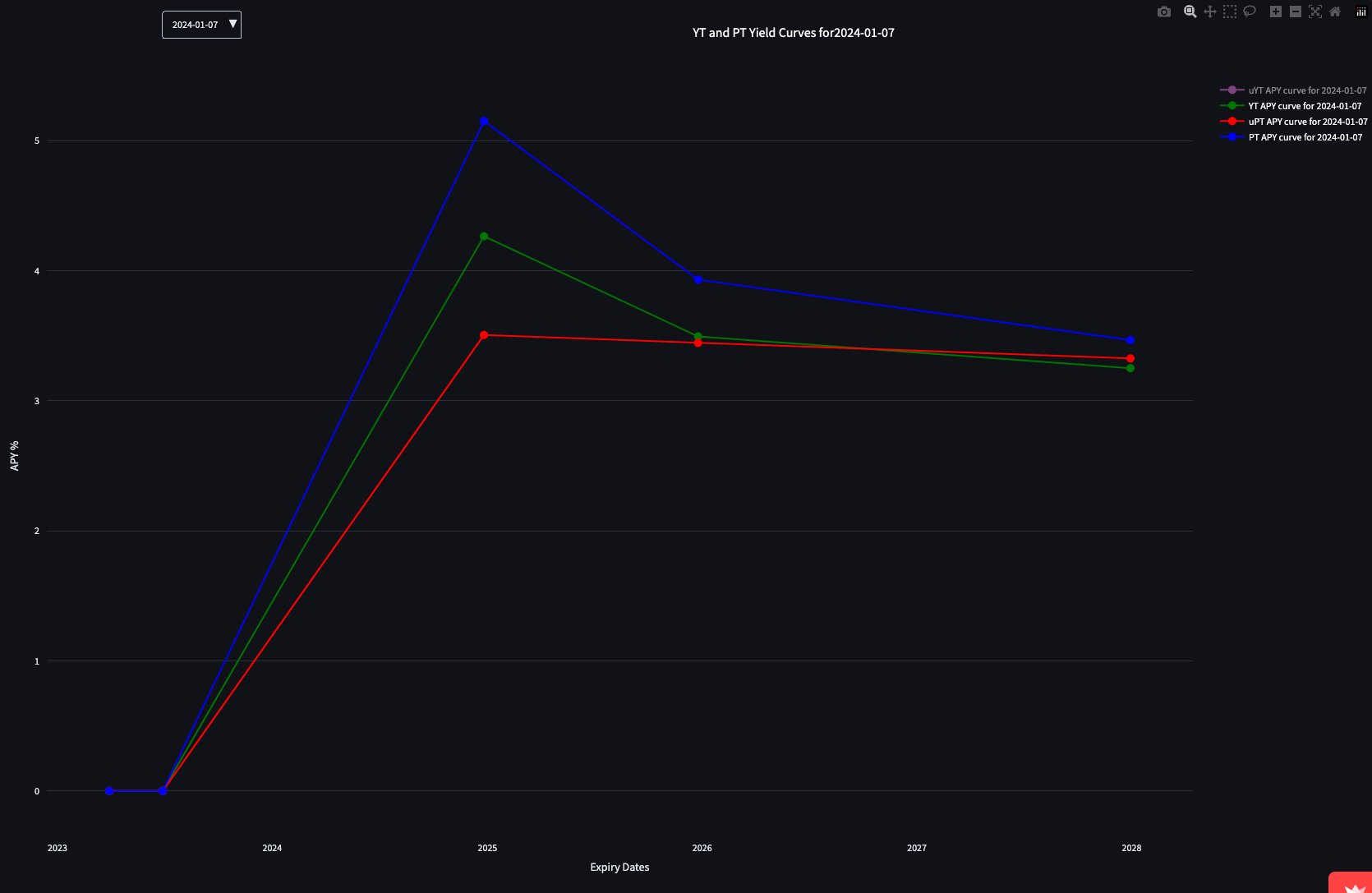Open the Plotly logo link in the modebar
The width and height of the screenshot is (1372, 893).
click(x=1361, y=12)
